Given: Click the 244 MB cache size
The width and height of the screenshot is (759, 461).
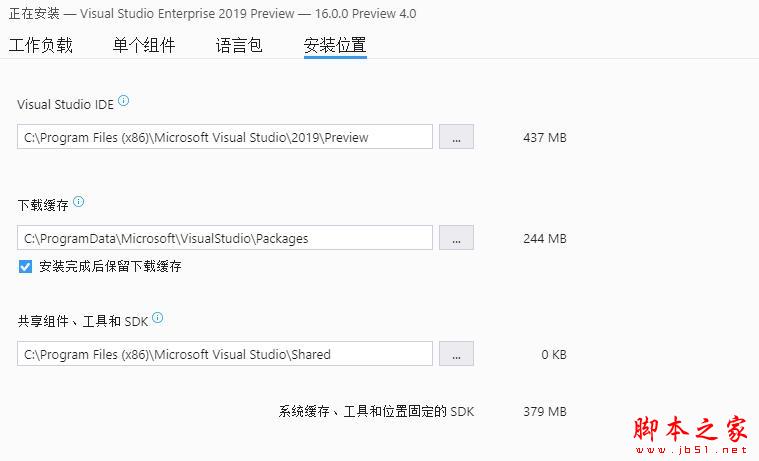Looking at the screenshot, I should pos(544,238).
